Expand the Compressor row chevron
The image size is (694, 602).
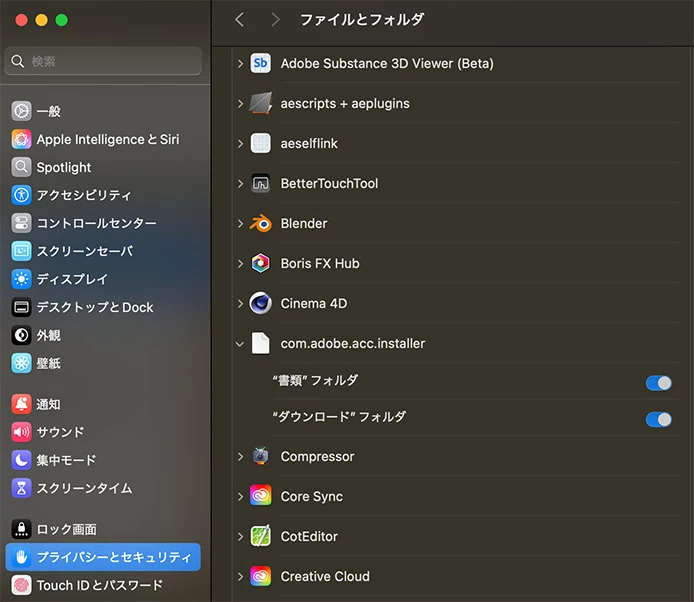click(240, 456)
